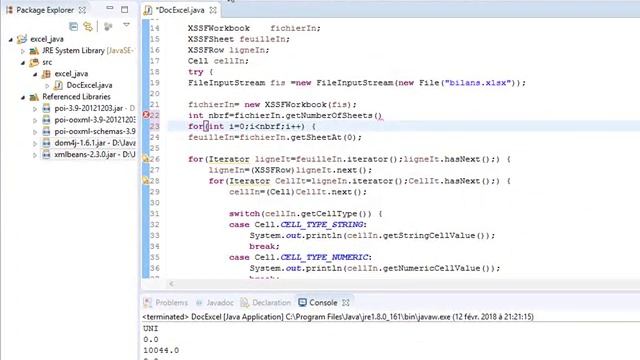640x360 pixels.
Task: Select xmlbeans-2.3.0.jar jar icon
Action: (x=47, y=154)
